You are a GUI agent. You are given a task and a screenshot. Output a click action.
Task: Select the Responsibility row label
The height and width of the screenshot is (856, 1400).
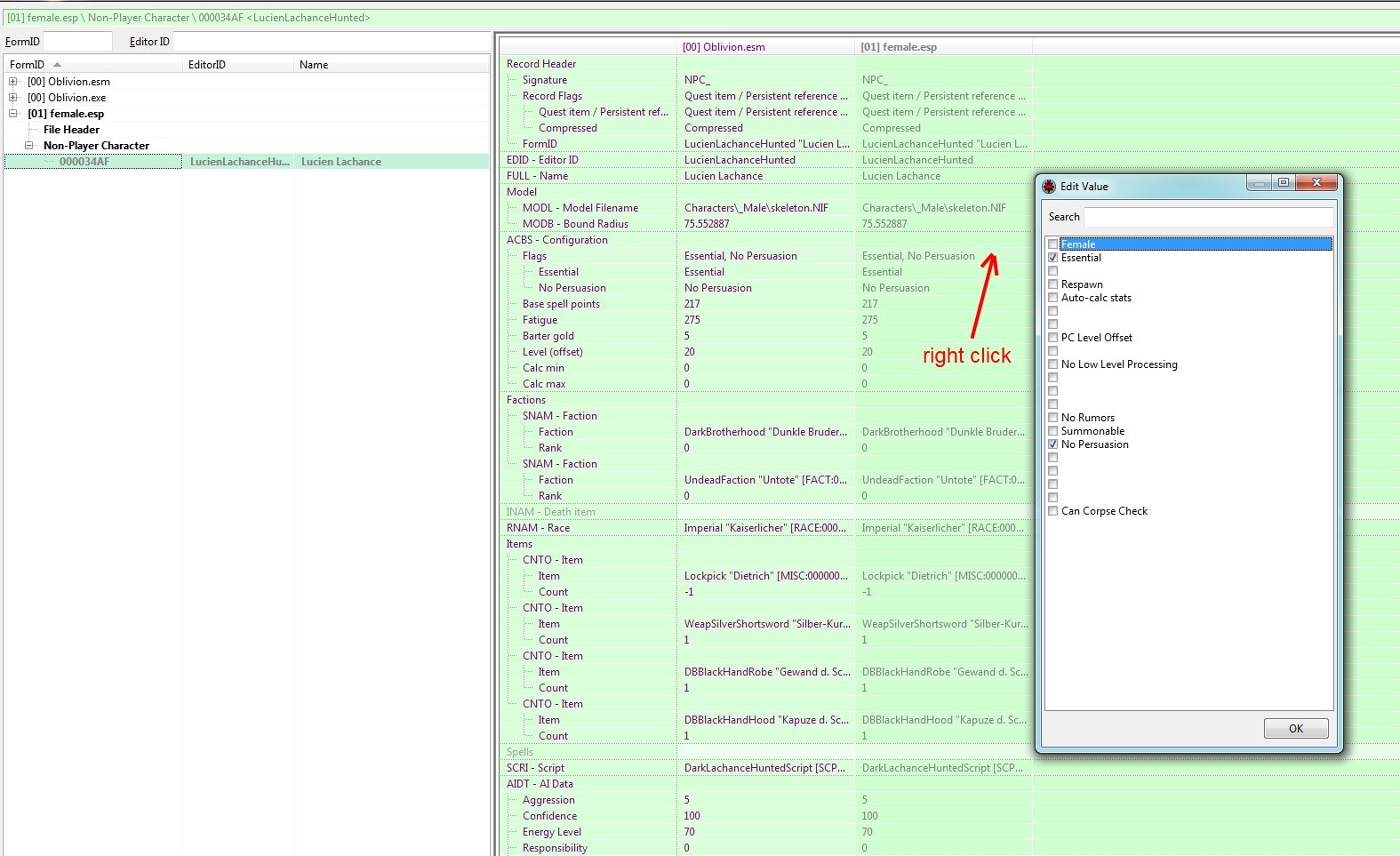point(555,848)
